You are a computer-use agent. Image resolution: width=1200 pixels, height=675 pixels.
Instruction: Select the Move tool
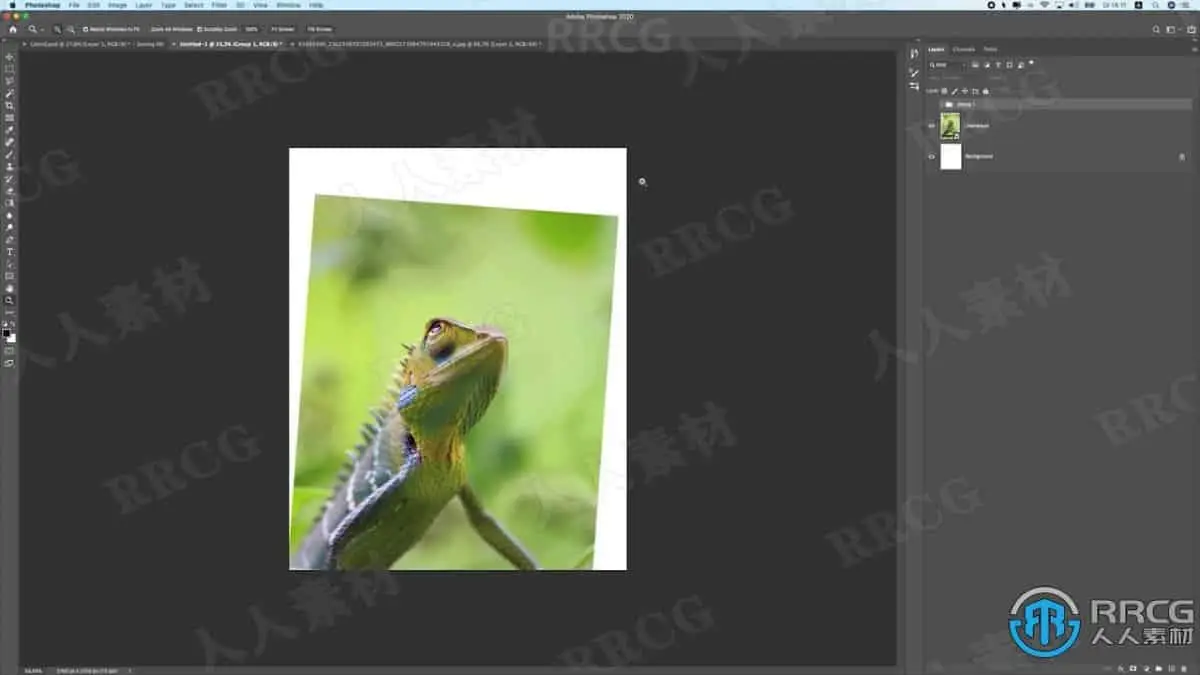click(x=10, y=57)
